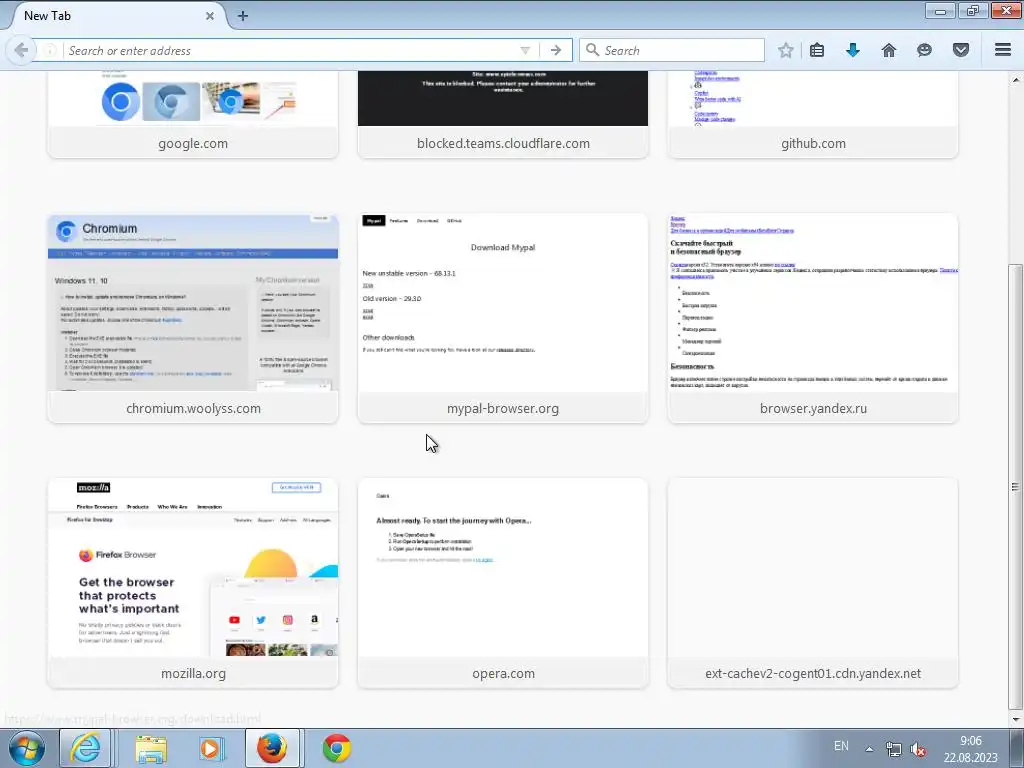Image resolution: width=1024 pixels, height=768 pixels.
Task: Open Windows Explorer folder on taskbar
Action: point(151,748)
